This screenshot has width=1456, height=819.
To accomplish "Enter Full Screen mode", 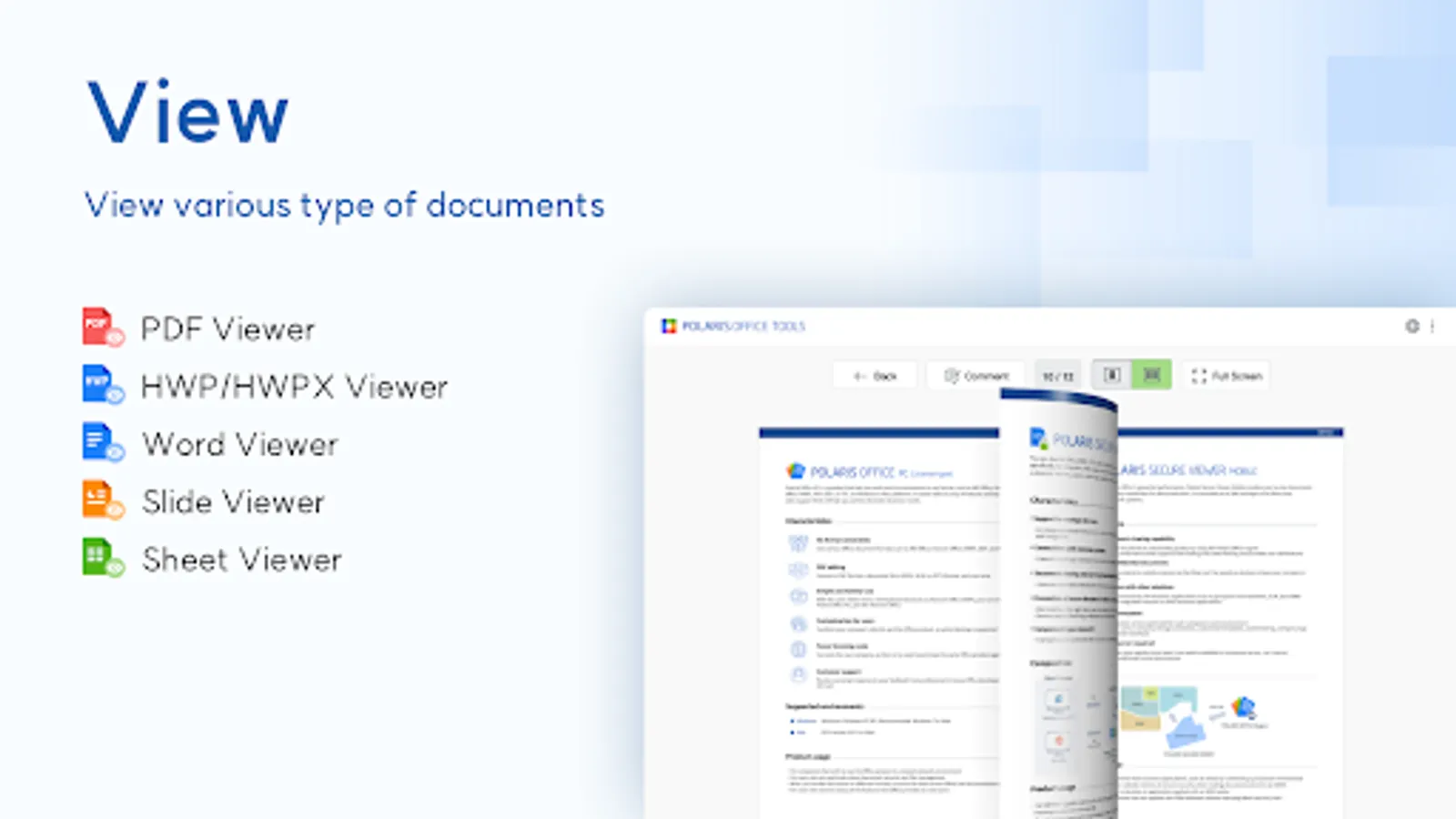I will (1227, 375).
